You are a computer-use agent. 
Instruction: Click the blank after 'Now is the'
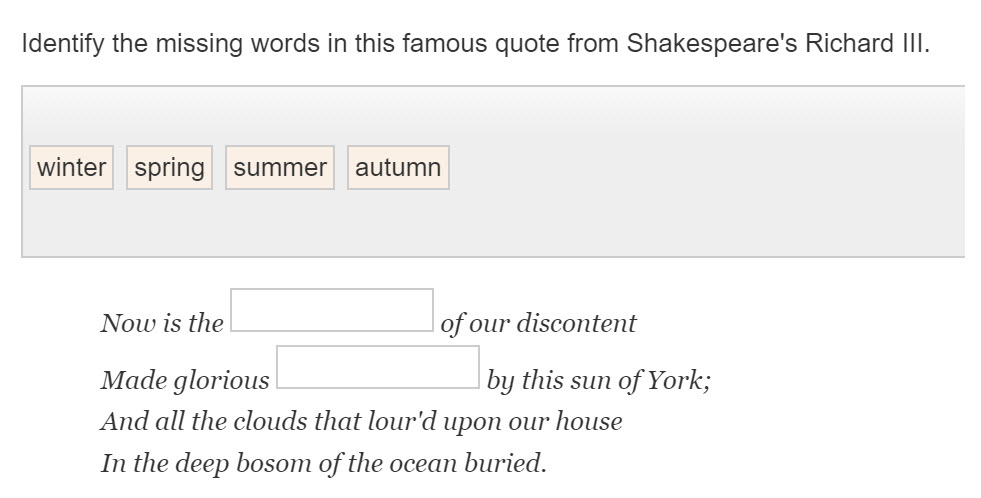click(x=332, y=310)
